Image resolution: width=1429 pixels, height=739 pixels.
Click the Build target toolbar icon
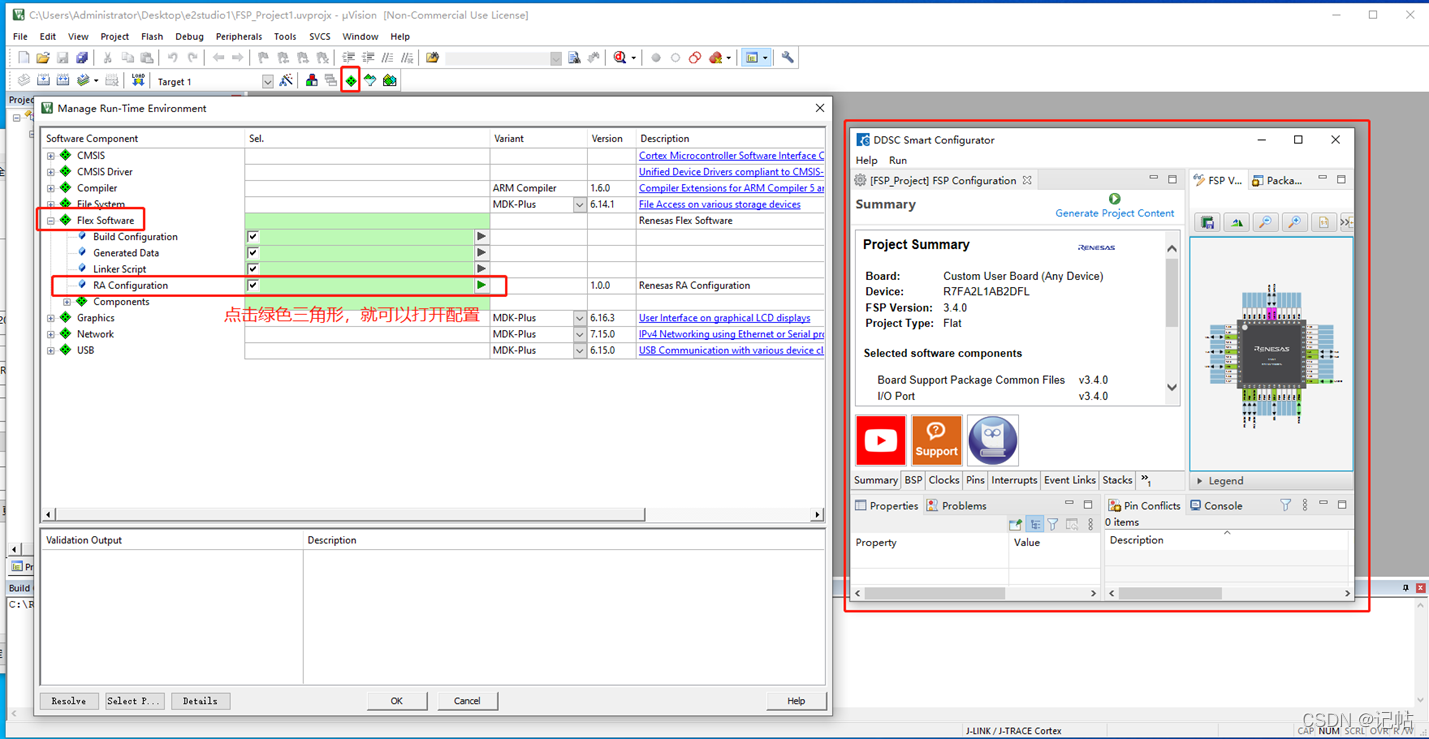(x=43, y=81)
